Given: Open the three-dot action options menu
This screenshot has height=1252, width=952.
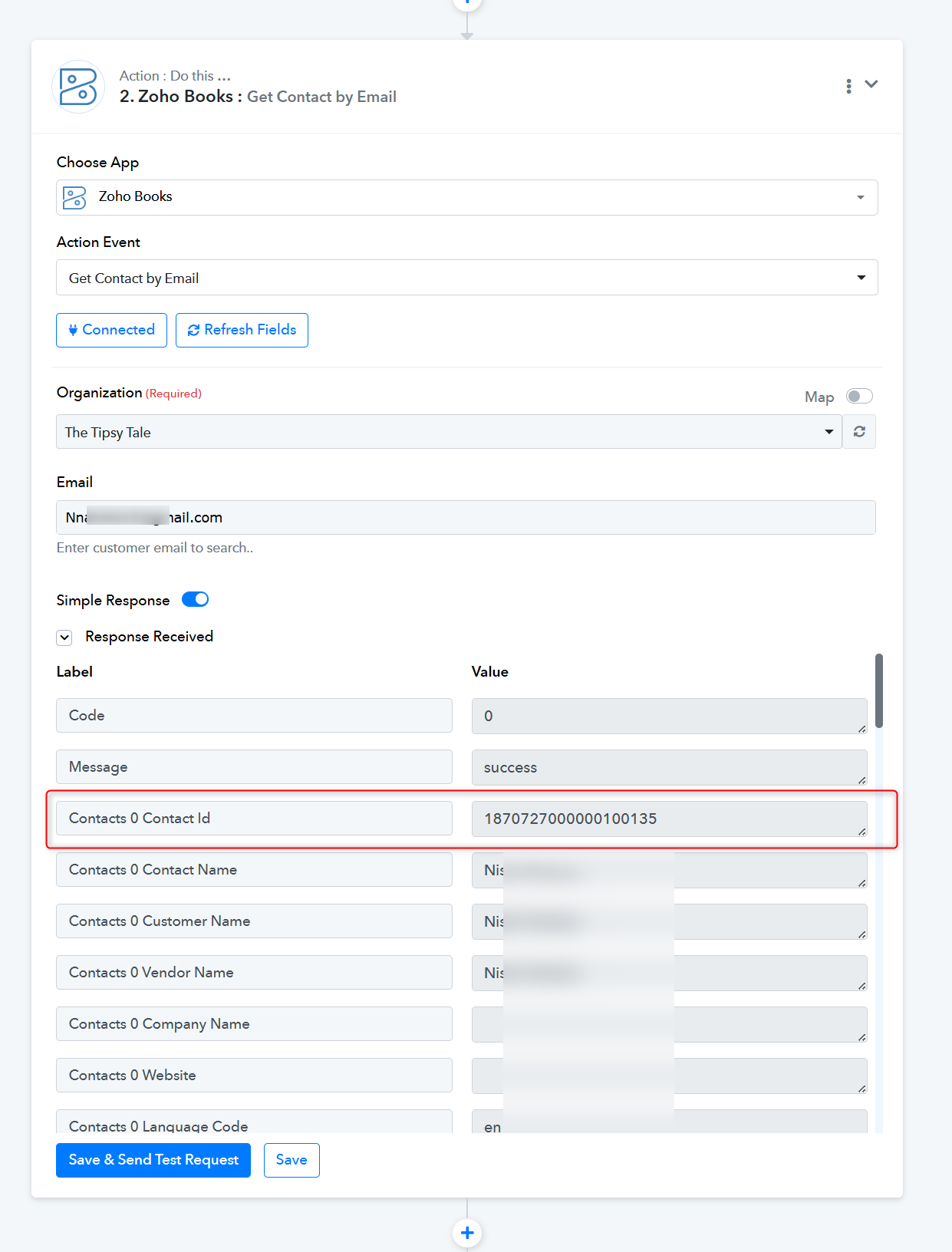Looking at the screenshot, I should [x=848, y=86].
